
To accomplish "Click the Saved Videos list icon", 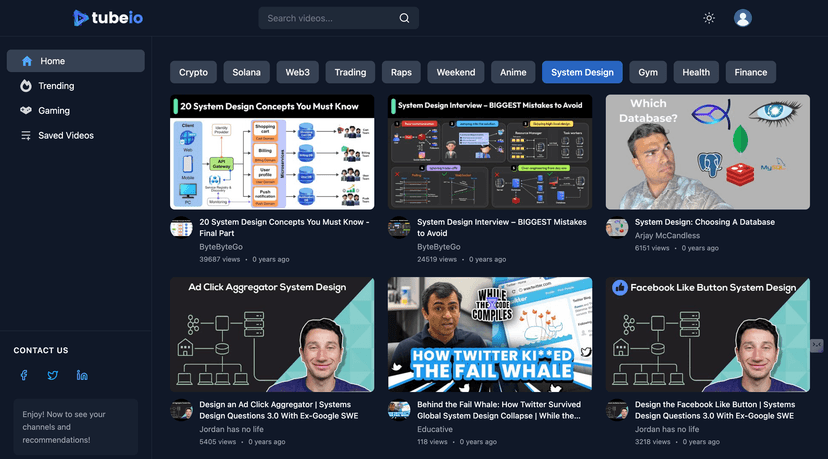I will coord(26,135).
